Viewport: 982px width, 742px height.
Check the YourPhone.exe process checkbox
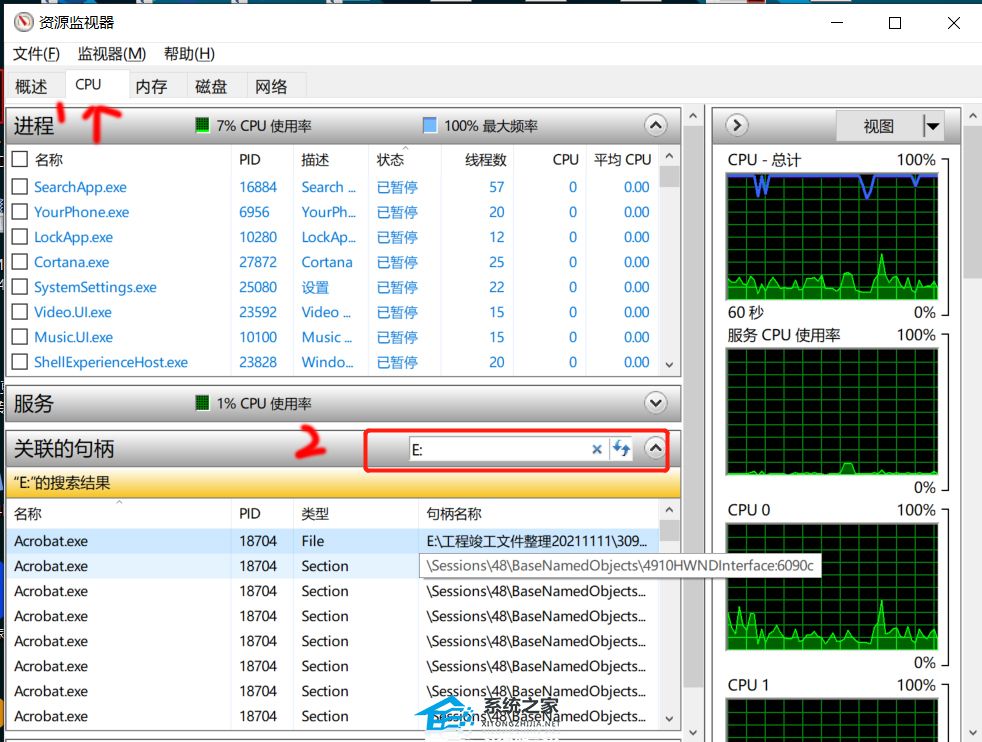pos(20,212)
